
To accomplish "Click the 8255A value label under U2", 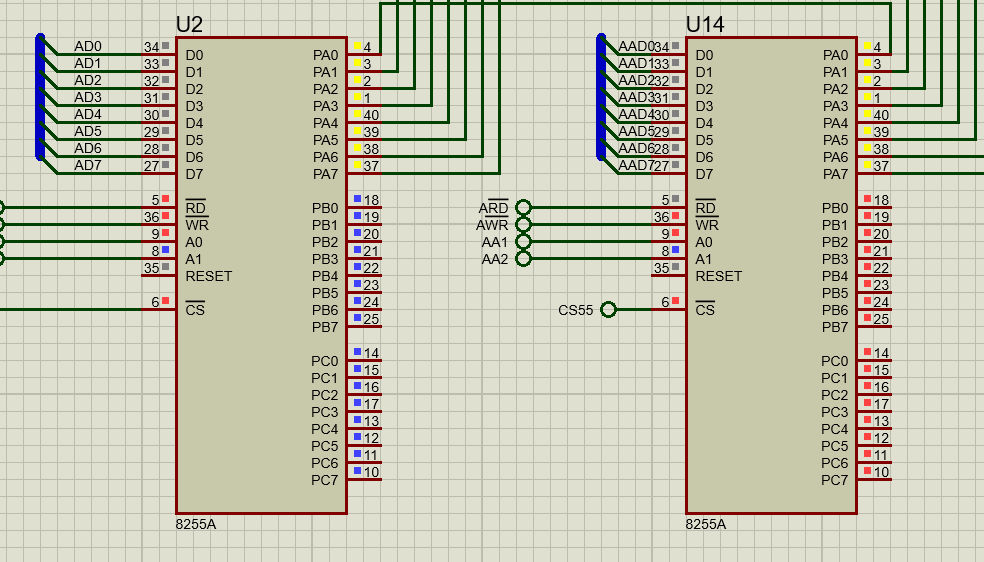I will (x=196, y=524).
